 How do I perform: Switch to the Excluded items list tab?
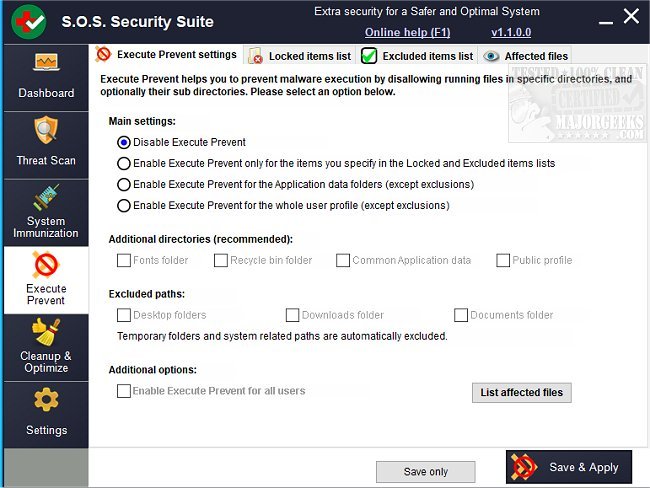pos(417,56)
